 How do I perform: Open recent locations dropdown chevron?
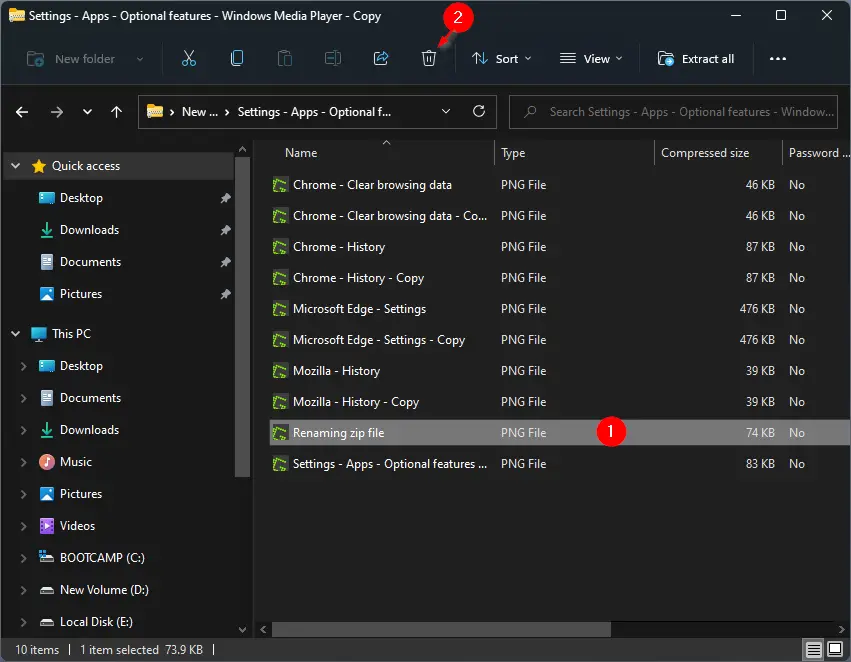point(87,112)
